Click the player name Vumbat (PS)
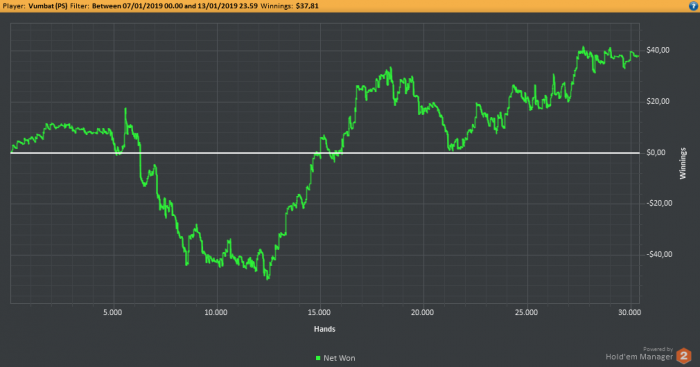The height and width of the screenshot is (367, 700). [48, 6]
